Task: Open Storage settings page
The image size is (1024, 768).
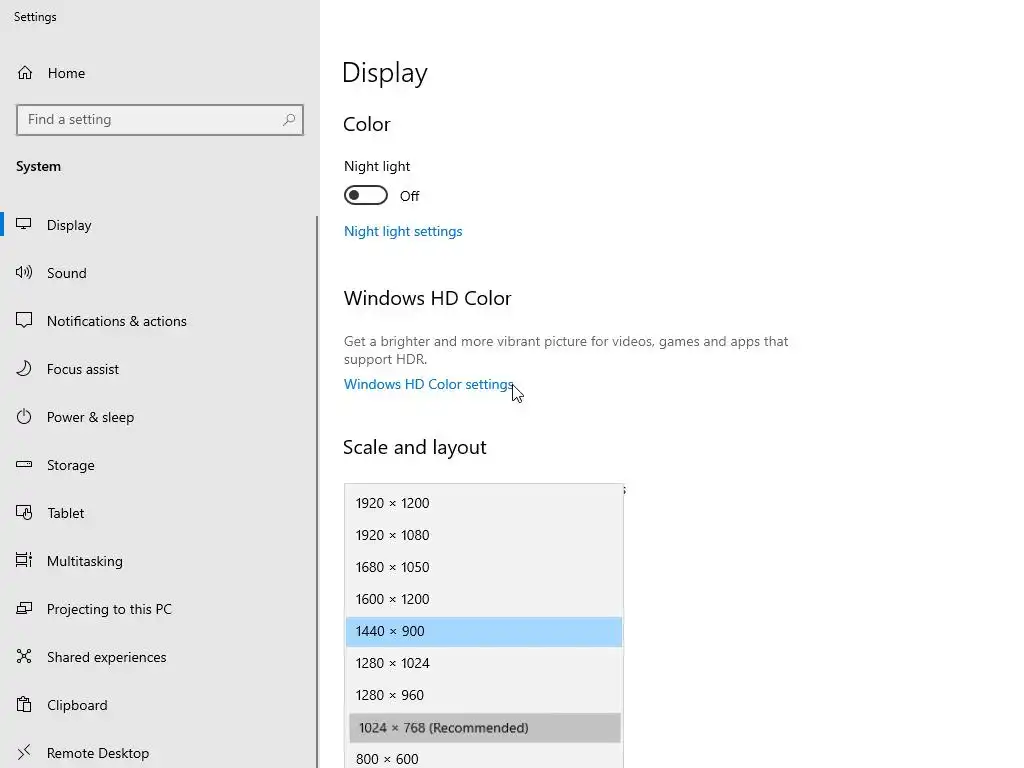Action: (x=159, y=465)
